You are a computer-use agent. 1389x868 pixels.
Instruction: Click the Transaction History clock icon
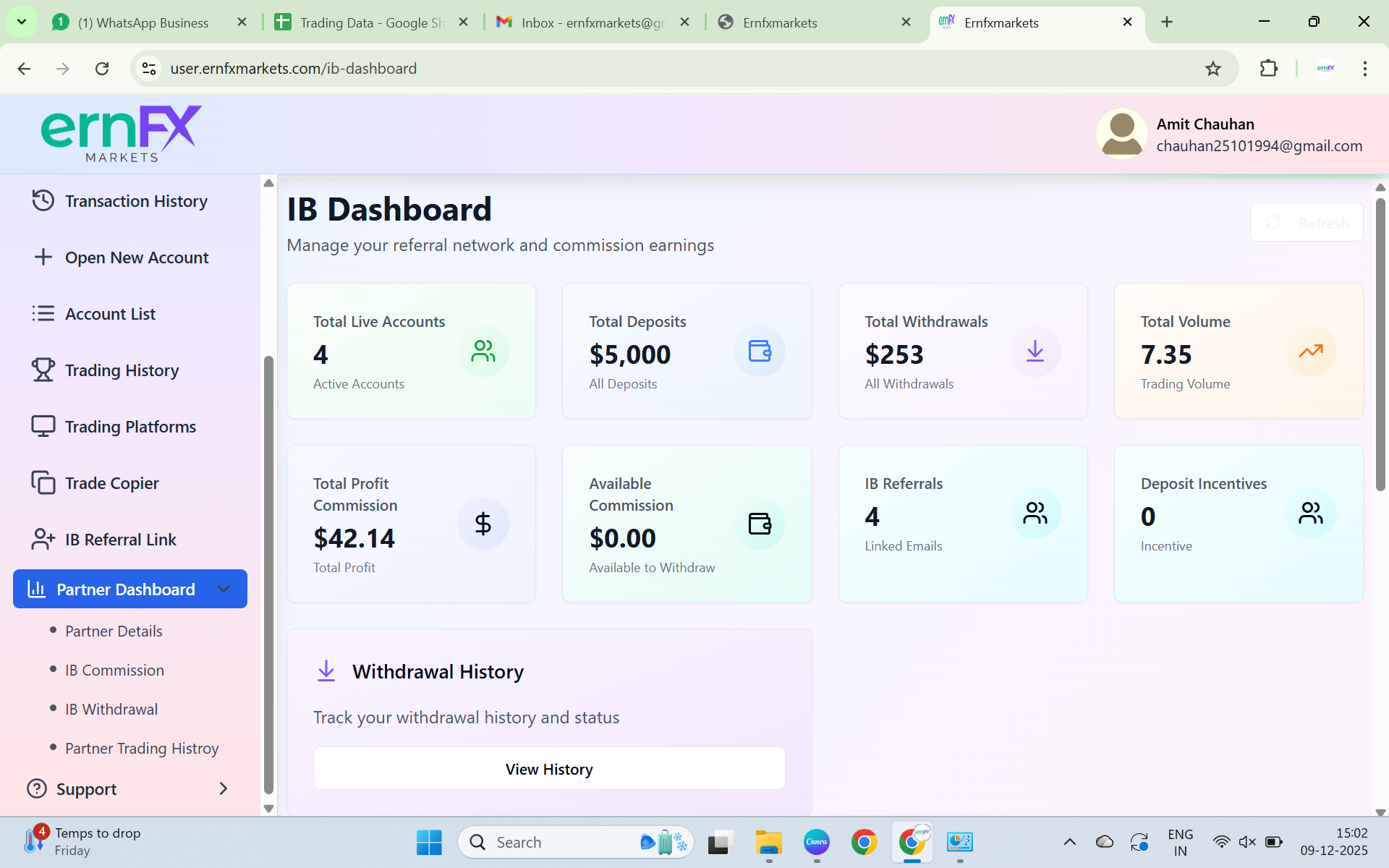coord(43,200)
